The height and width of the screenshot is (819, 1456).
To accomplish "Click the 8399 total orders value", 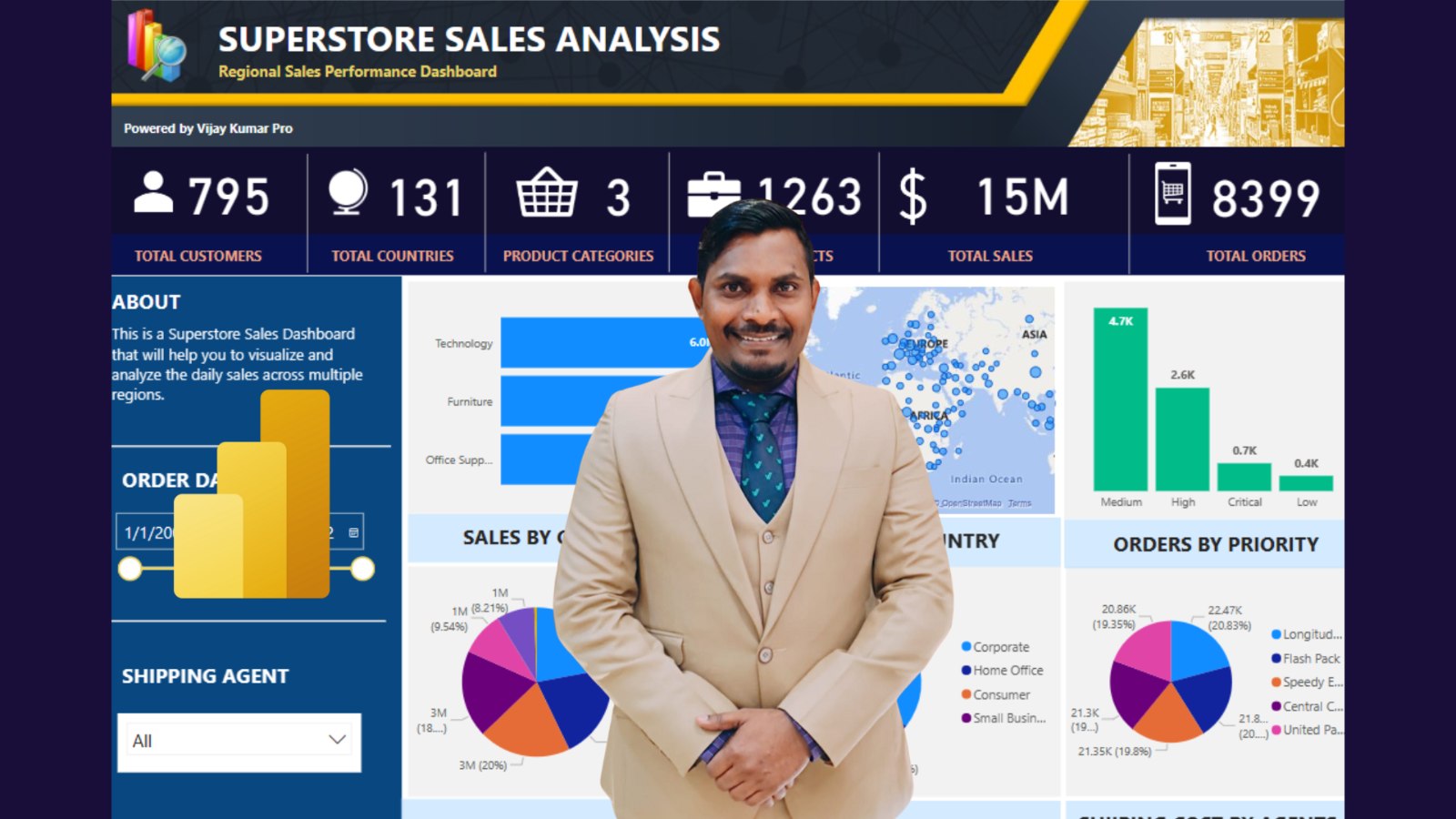I will (x=1265, y=198).
